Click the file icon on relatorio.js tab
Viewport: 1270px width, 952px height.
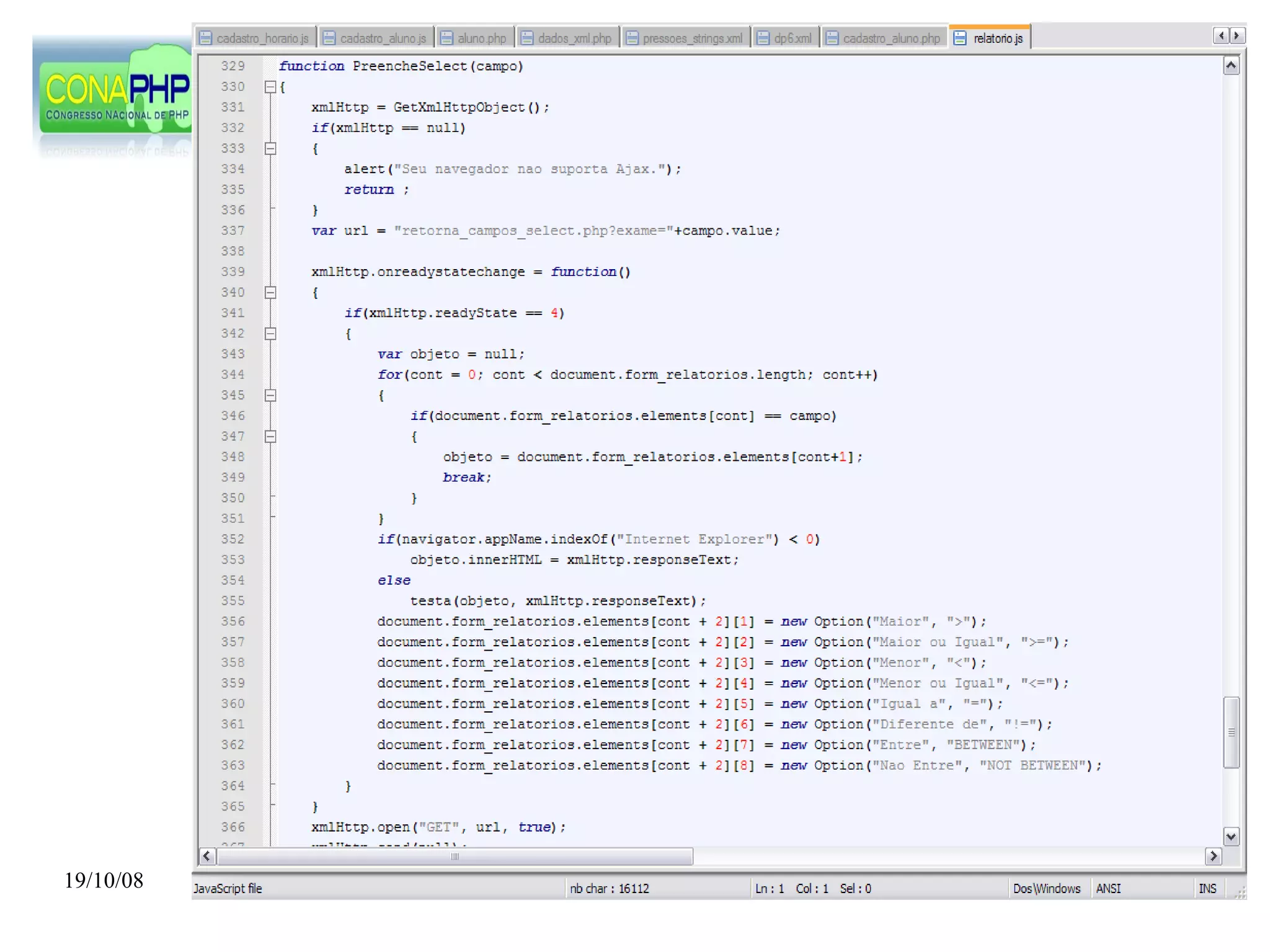[x=960, y=38]
